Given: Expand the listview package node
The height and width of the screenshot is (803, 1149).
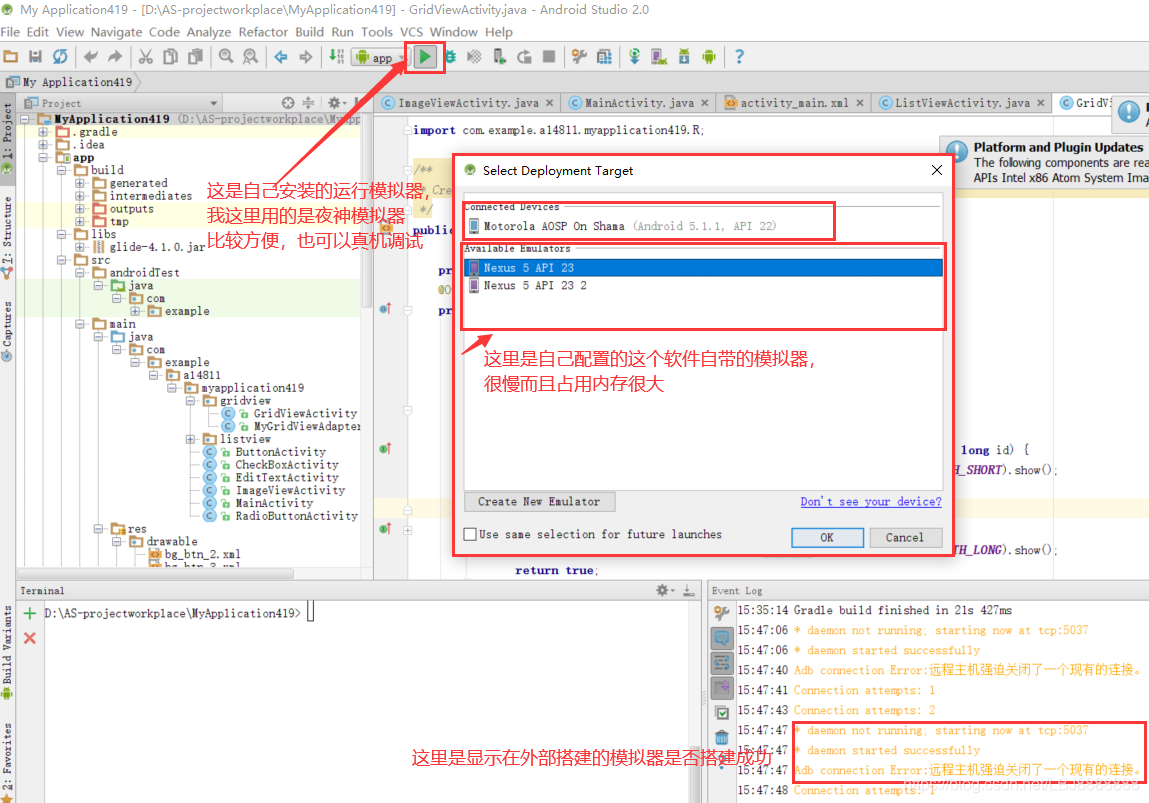Looking at the screenshot, I should coord(191,439).
